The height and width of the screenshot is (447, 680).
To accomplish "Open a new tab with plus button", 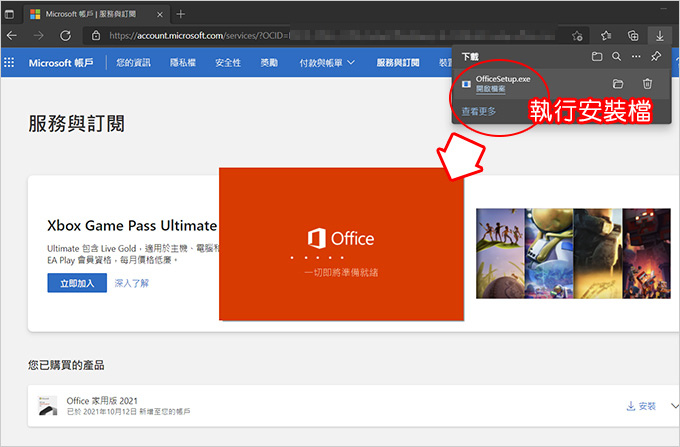I will coord(181,14).
